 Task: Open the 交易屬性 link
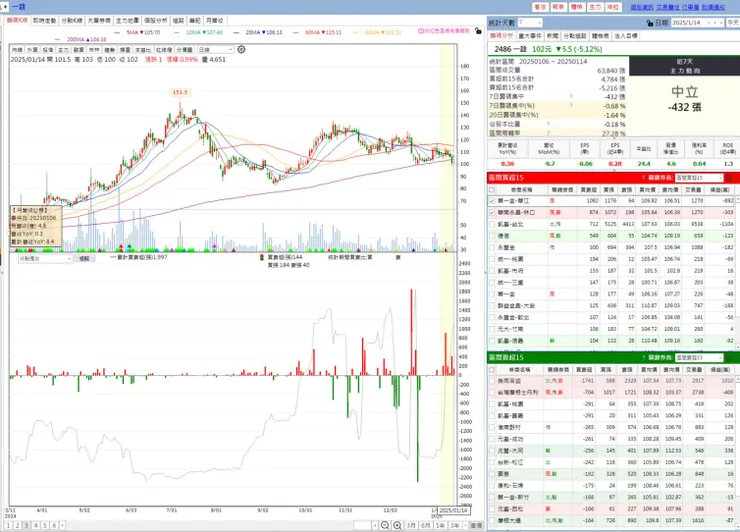tap(667, 7)
